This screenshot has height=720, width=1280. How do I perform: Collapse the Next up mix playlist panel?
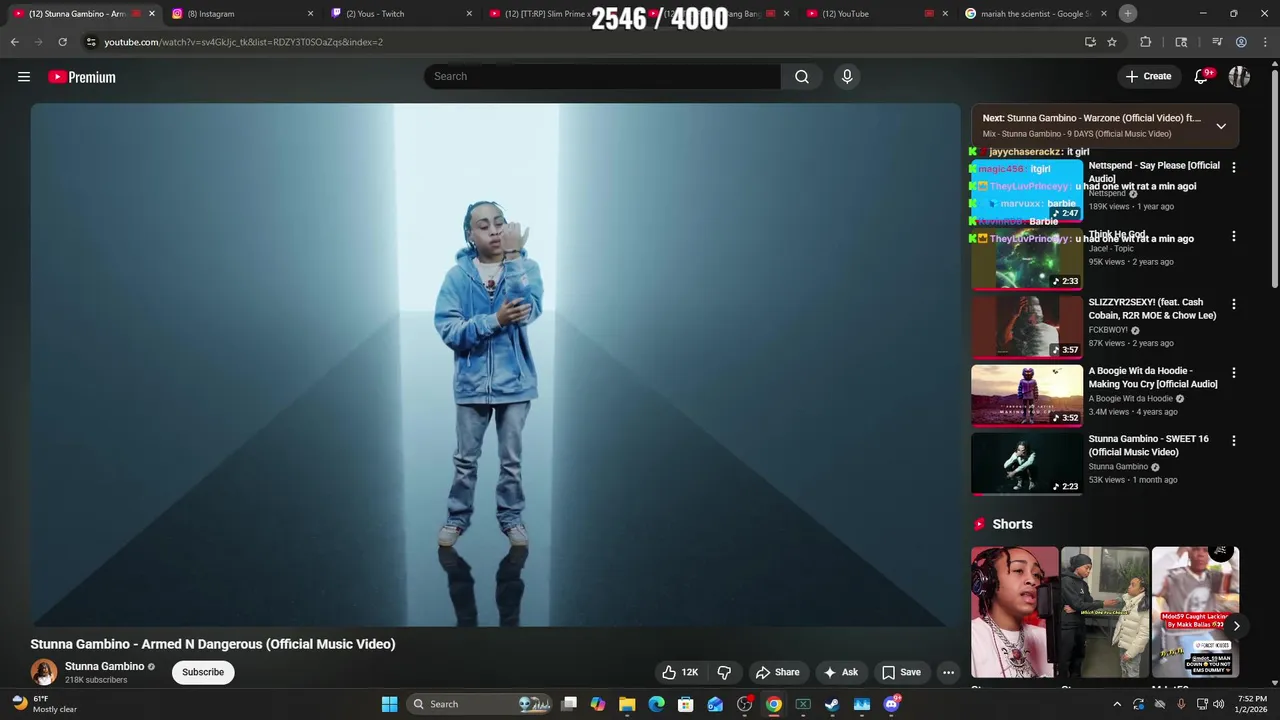1221,126
